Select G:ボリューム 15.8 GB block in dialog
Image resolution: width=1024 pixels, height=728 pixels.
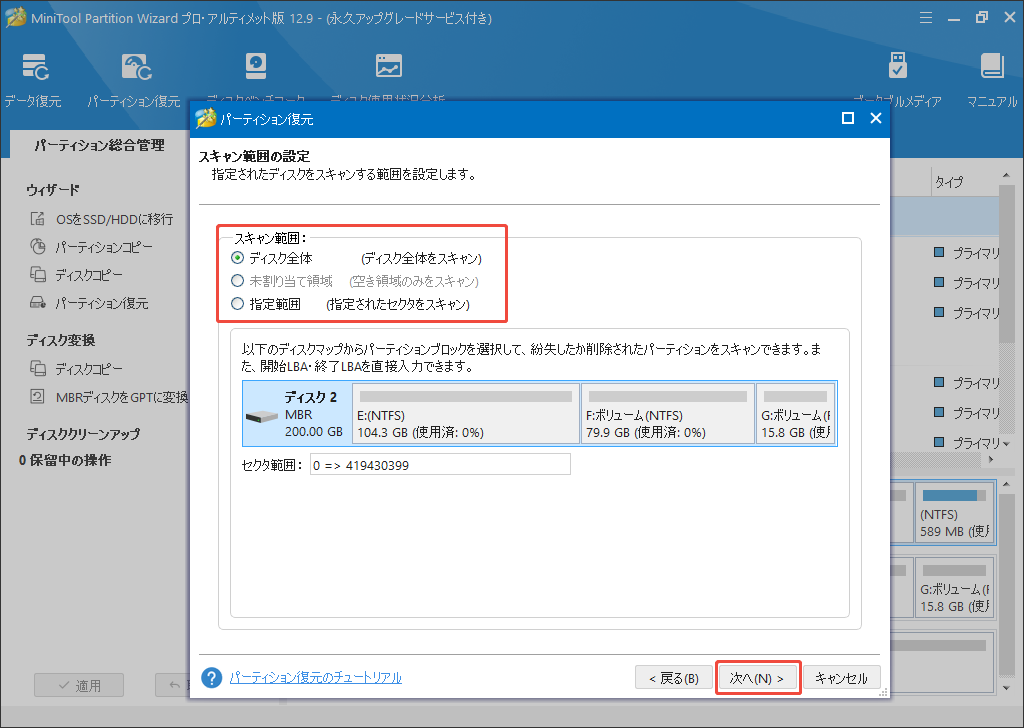796,413
